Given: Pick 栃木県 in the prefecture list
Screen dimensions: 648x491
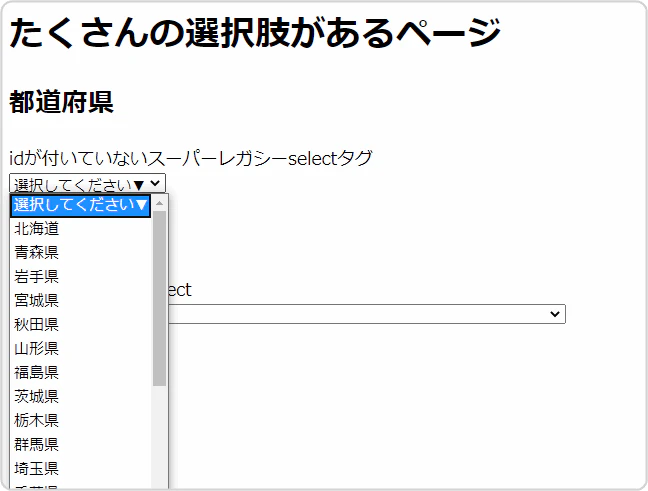Looking at the screenshot, I should 81,420.
